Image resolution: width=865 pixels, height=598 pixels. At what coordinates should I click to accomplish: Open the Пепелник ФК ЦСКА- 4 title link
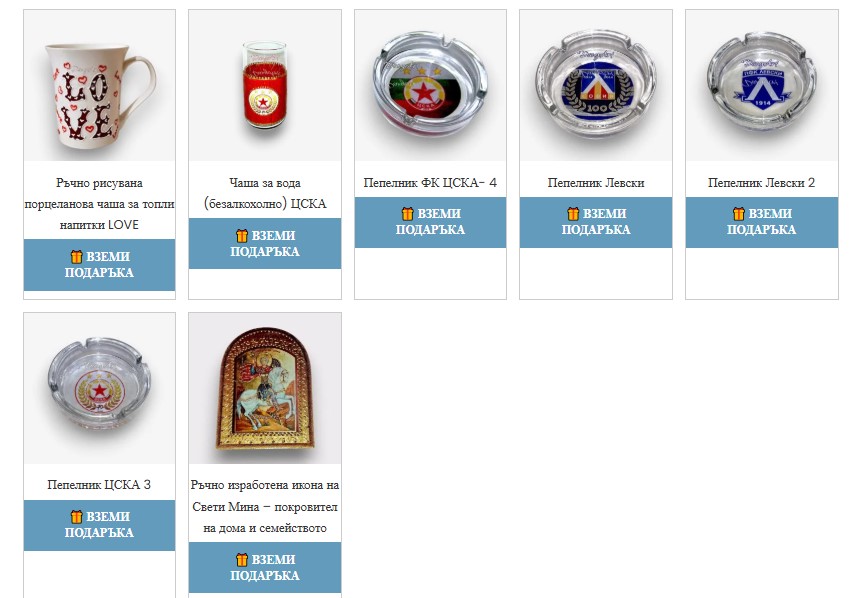[430, 183]
